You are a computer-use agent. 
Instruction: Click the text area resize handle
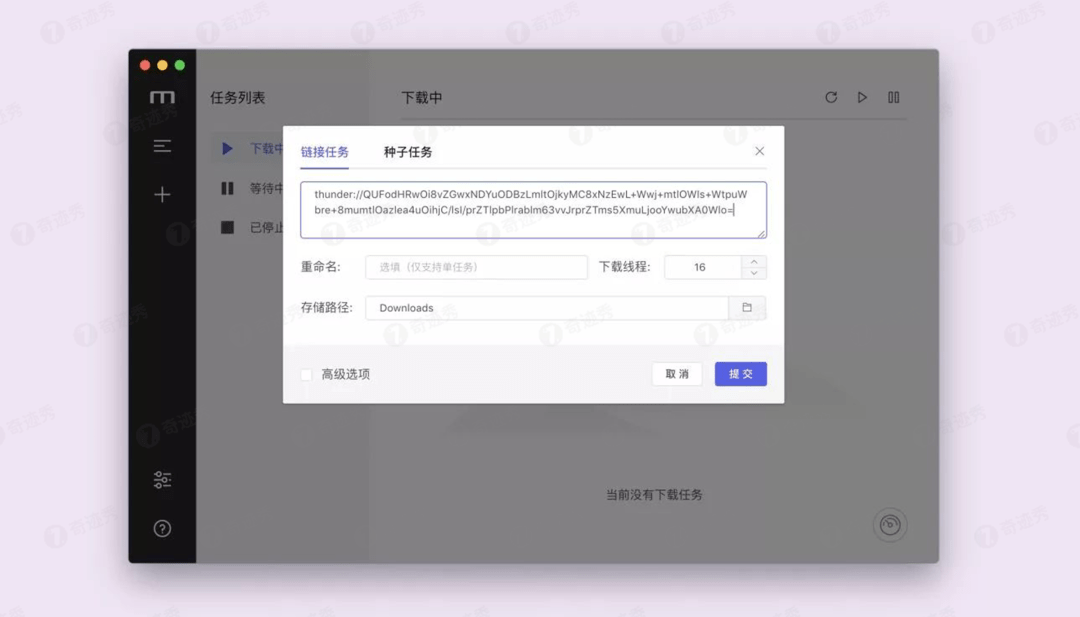762,234
